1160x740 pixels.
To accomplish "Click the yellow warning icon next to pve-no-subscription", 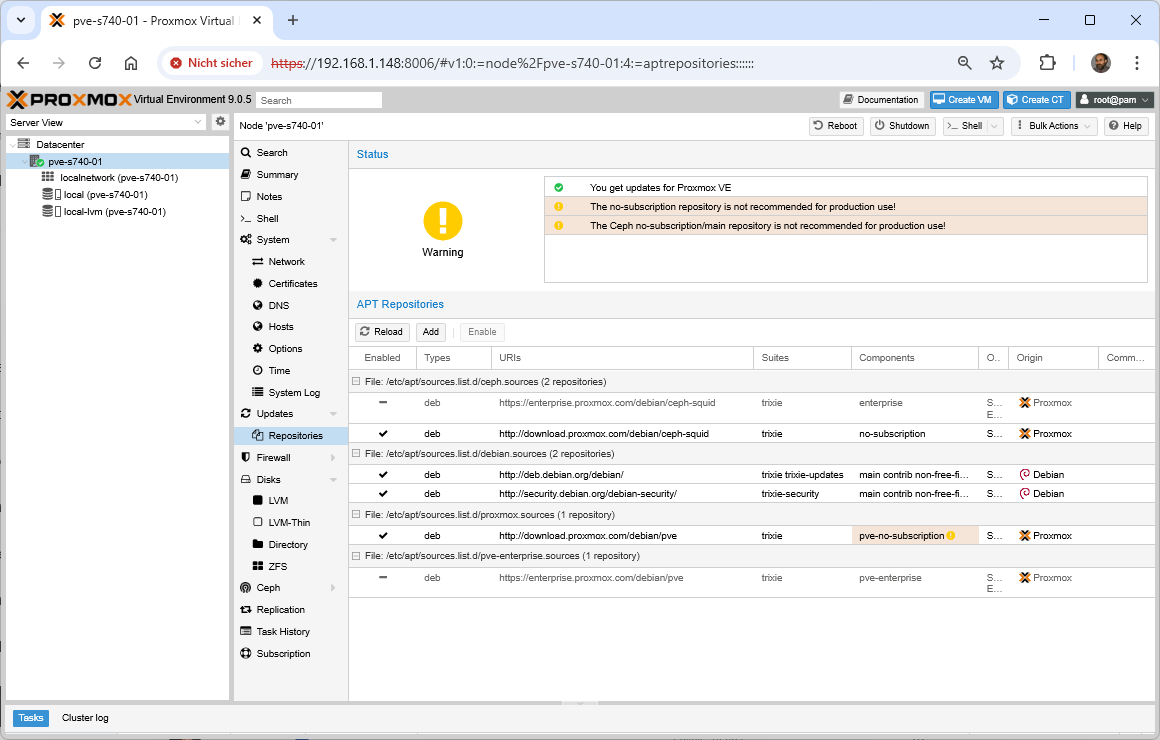I will pyautogui.click(x=951, y=536).
